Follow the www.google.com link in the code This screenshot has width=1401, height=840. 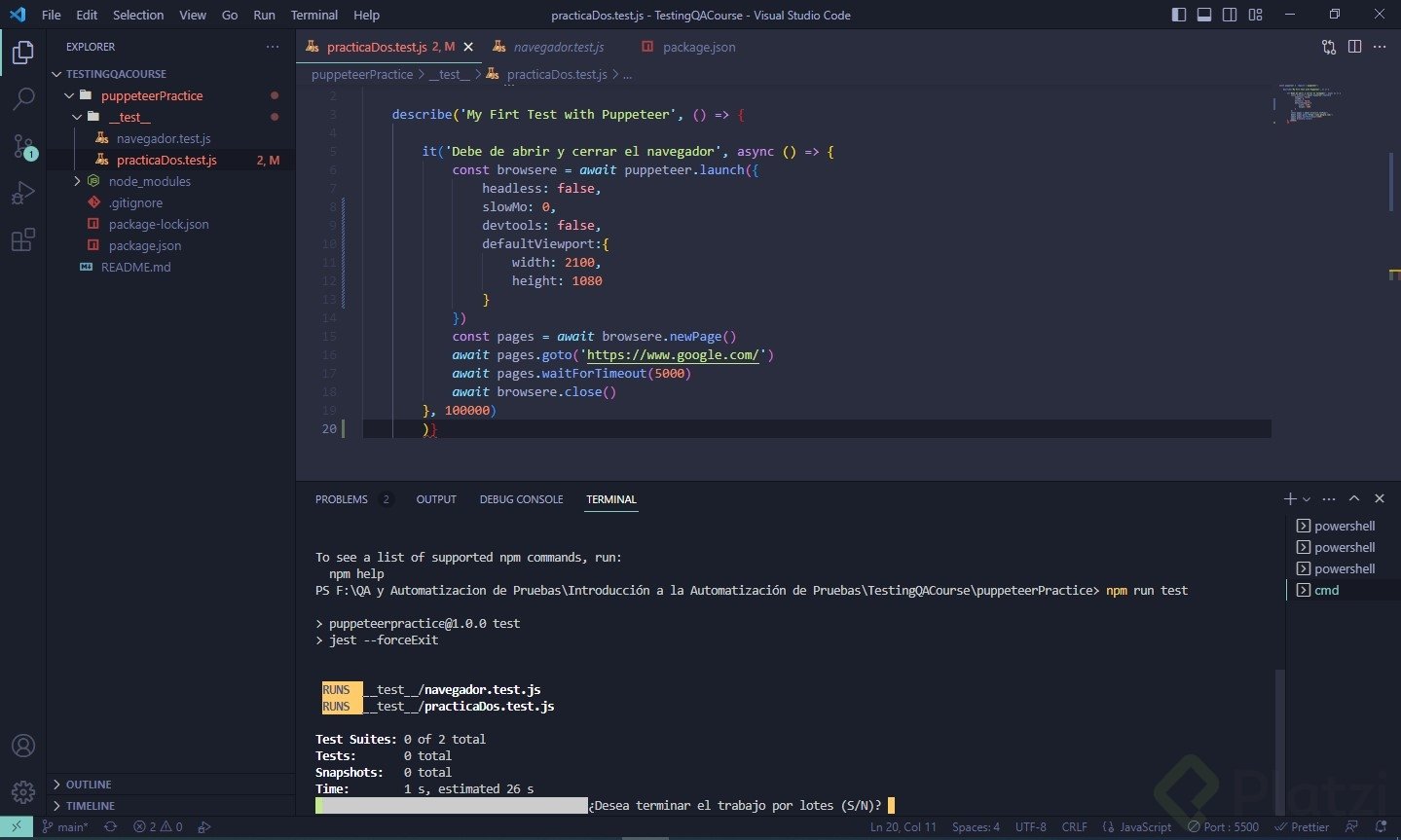[672, 354]
